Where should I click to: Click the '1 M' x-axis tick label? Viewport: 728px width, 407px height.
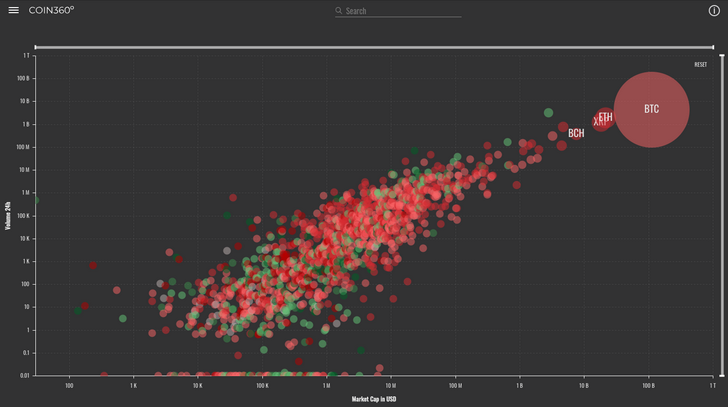pyautogui.click(x=326, y=386)
